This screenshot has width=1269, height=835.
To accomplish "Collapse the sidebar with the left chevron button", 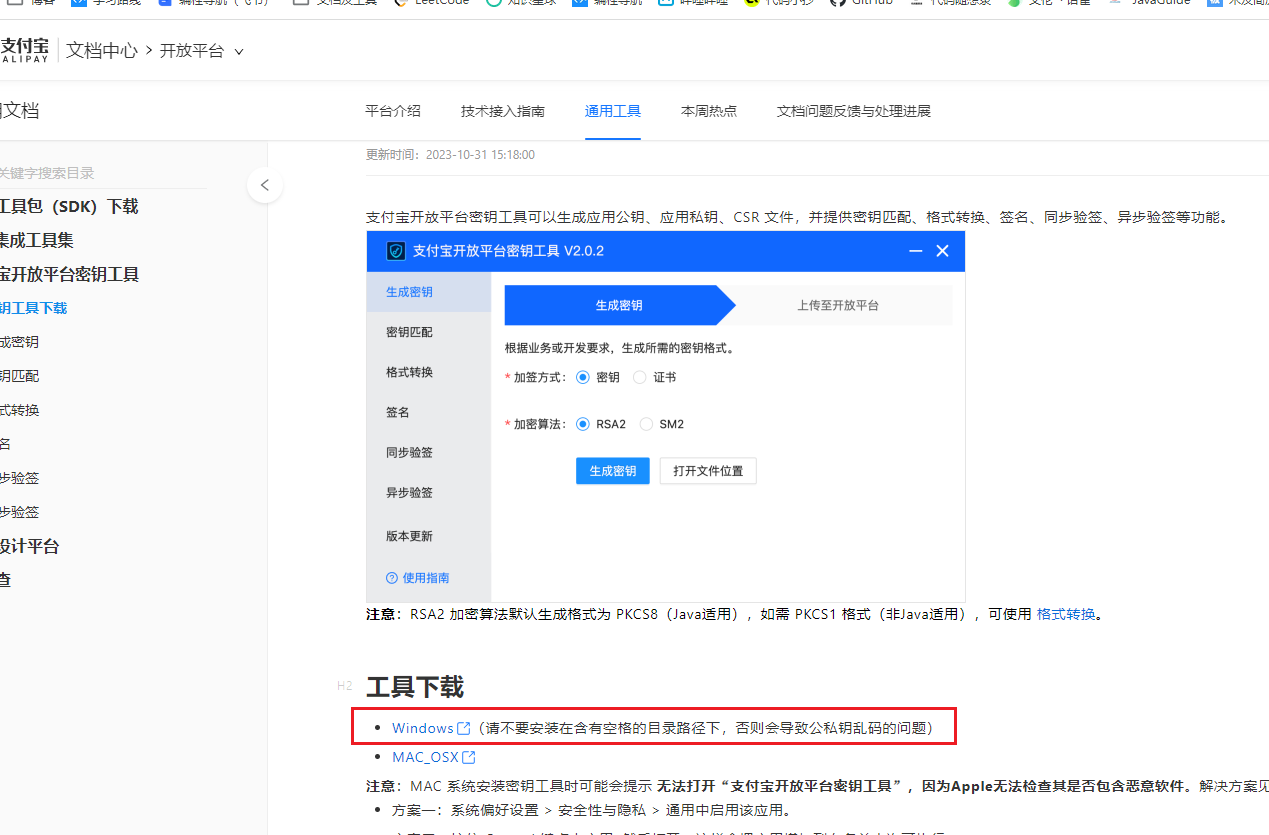I will [x=265, y=185].
